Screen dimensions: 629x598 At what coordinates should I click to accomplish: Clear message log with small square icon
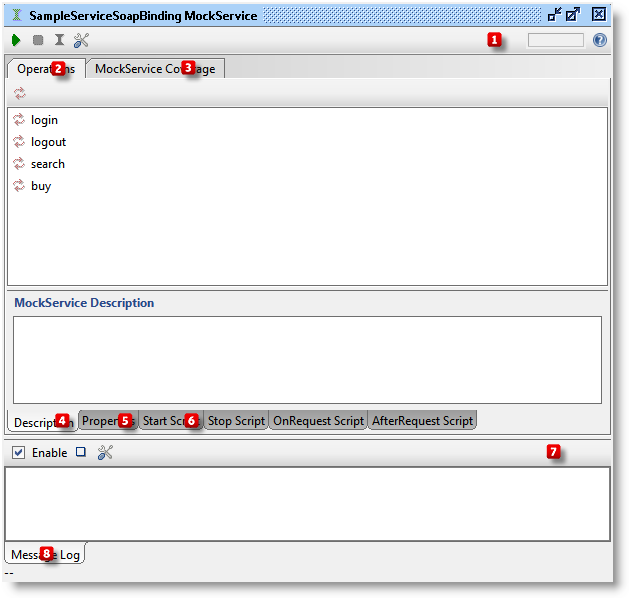tap(81, 452)
